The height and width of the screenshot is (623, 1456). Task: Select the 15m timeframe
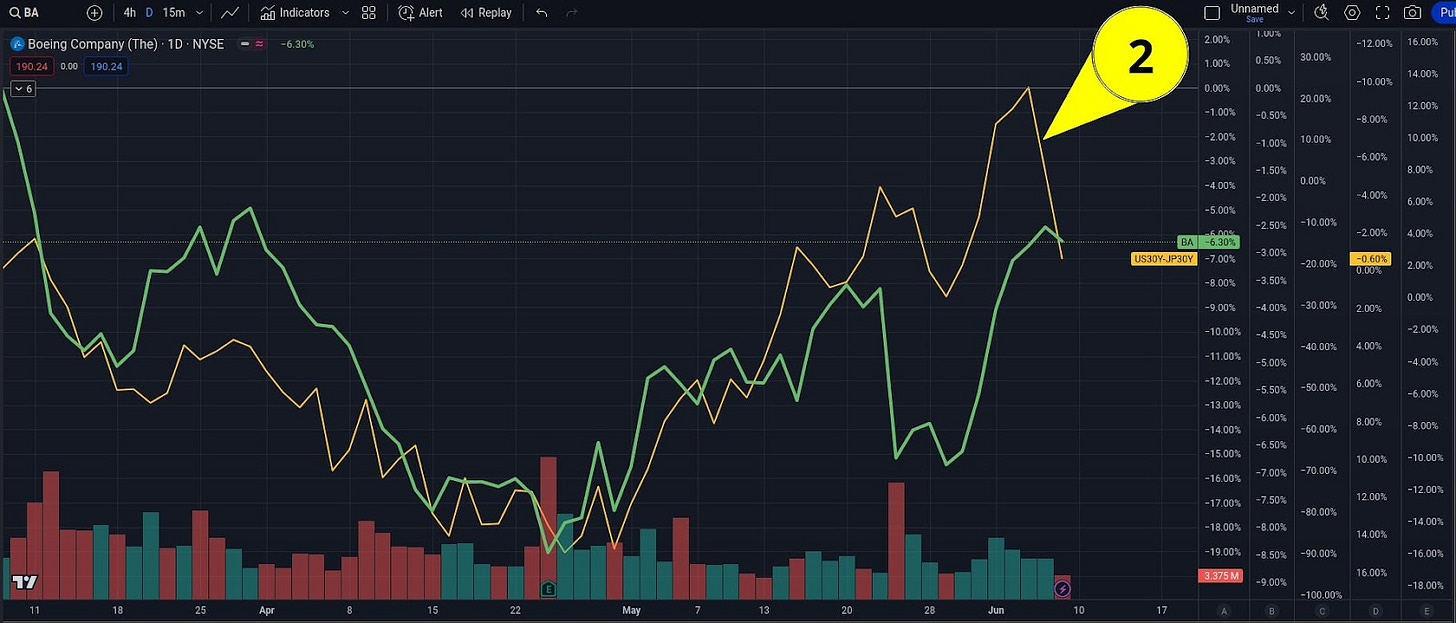173,13
